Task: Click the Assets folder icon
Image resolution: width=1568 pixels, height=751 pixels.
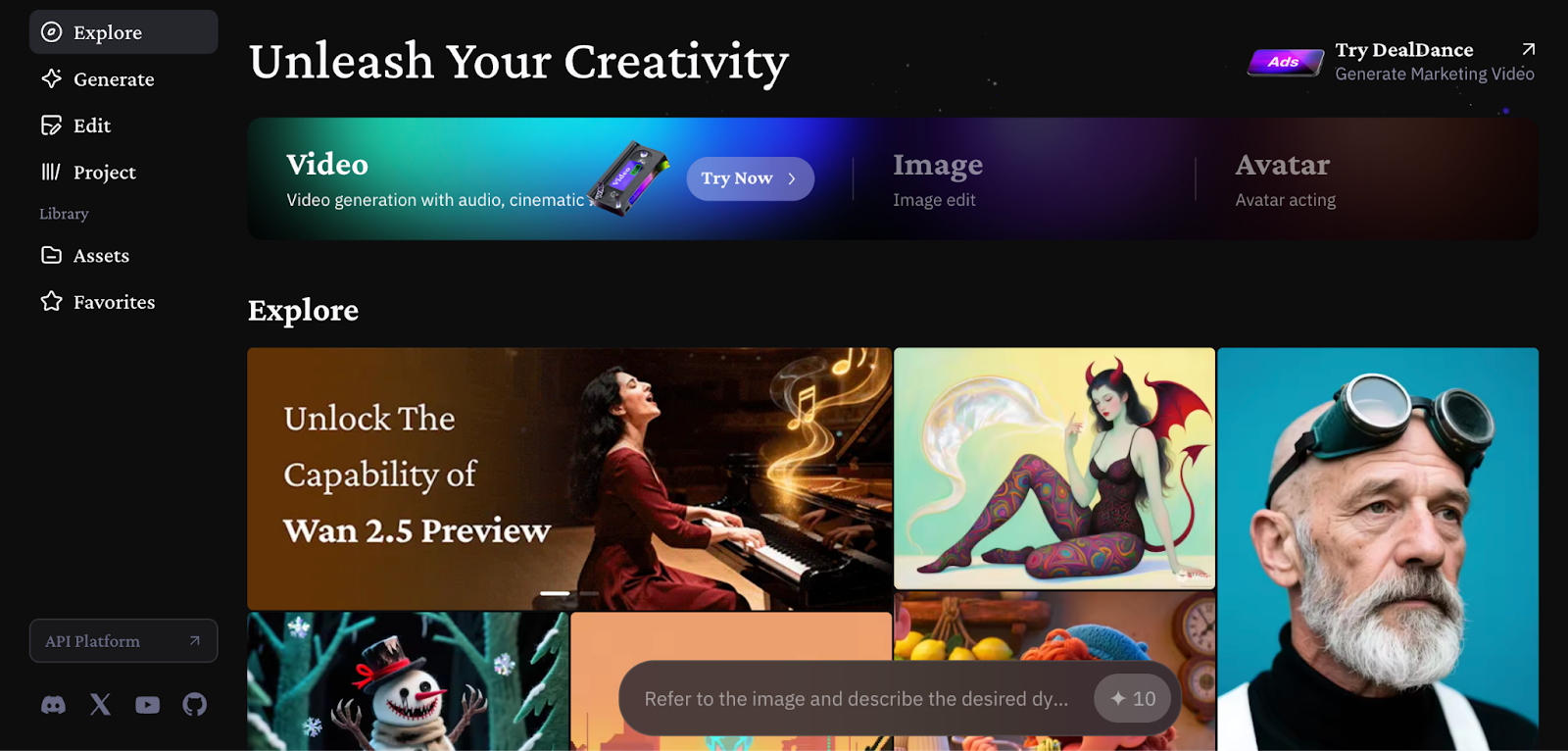Action: 51,255
